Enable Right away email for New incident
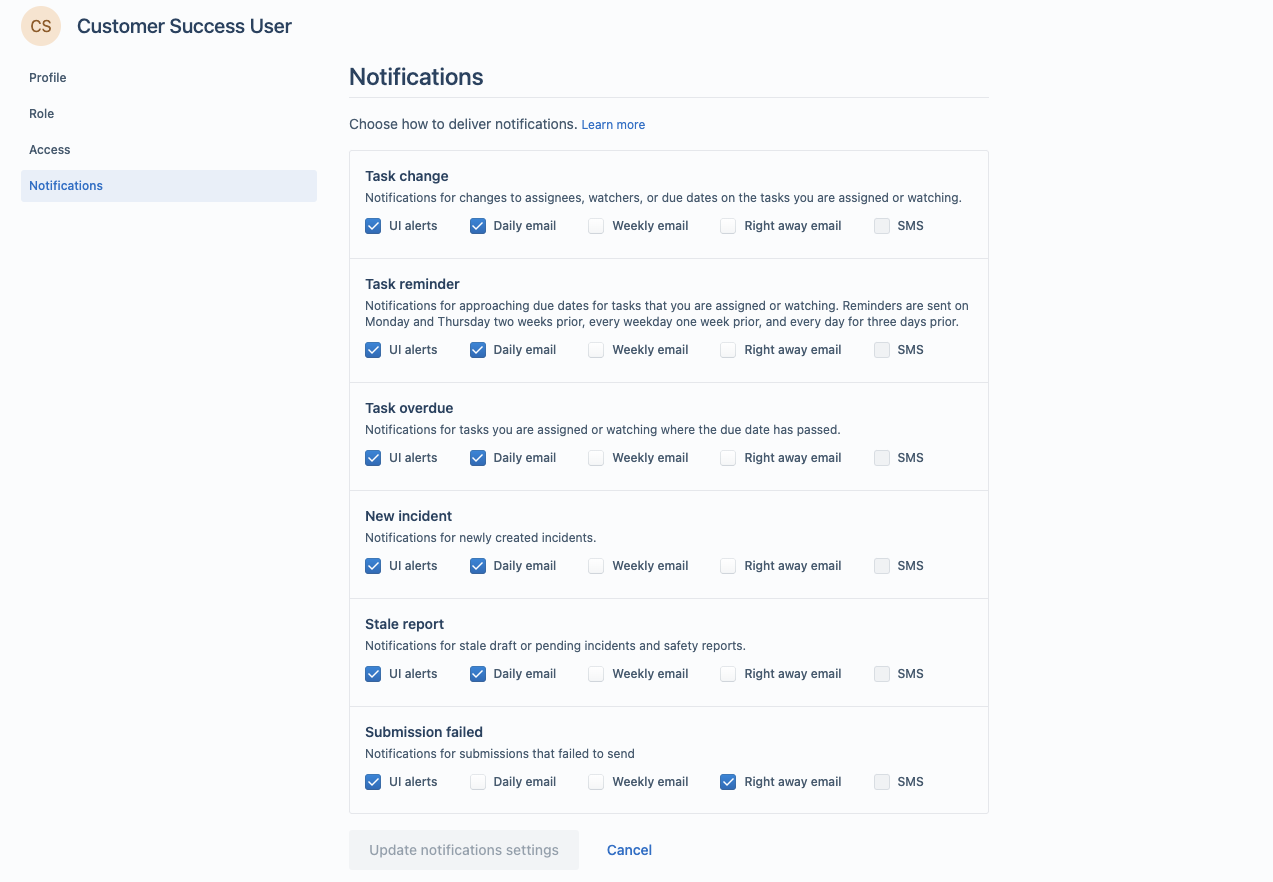Image resolution: width=1273 pixels, height=882 pixels. tap(728, 566)
